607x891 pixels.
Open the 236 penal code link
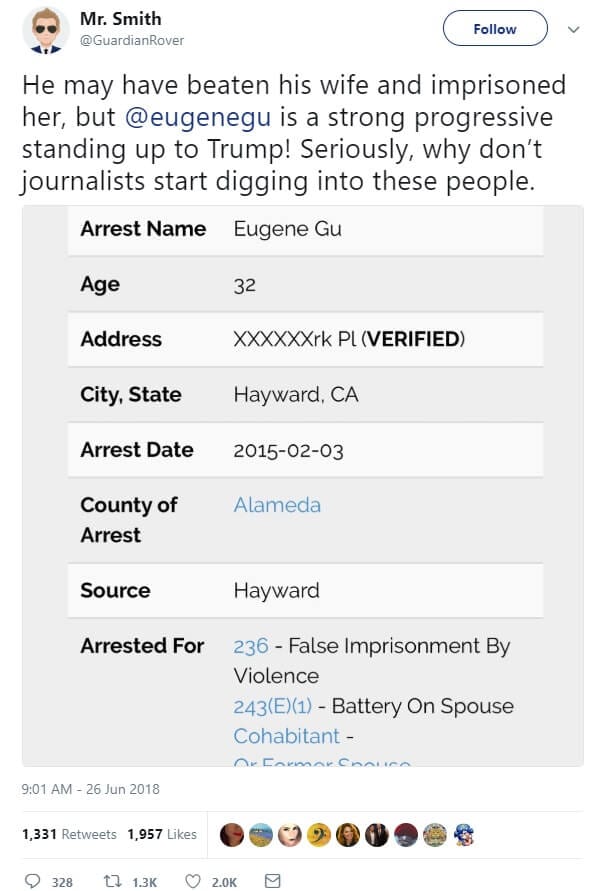pyautogui.click(x=251, y=646)
